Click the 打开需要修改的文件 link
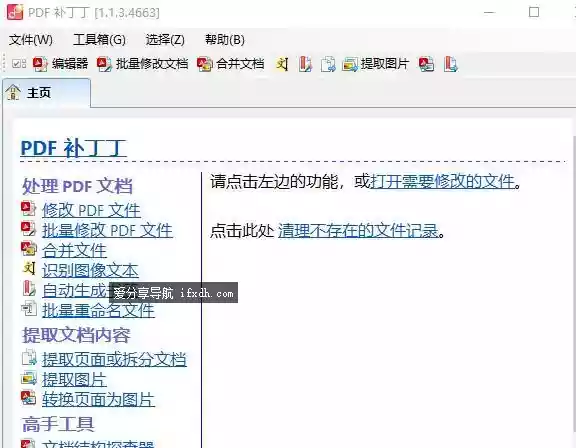The width and height of the screenshot is (576, 448). tap(443, 182)
